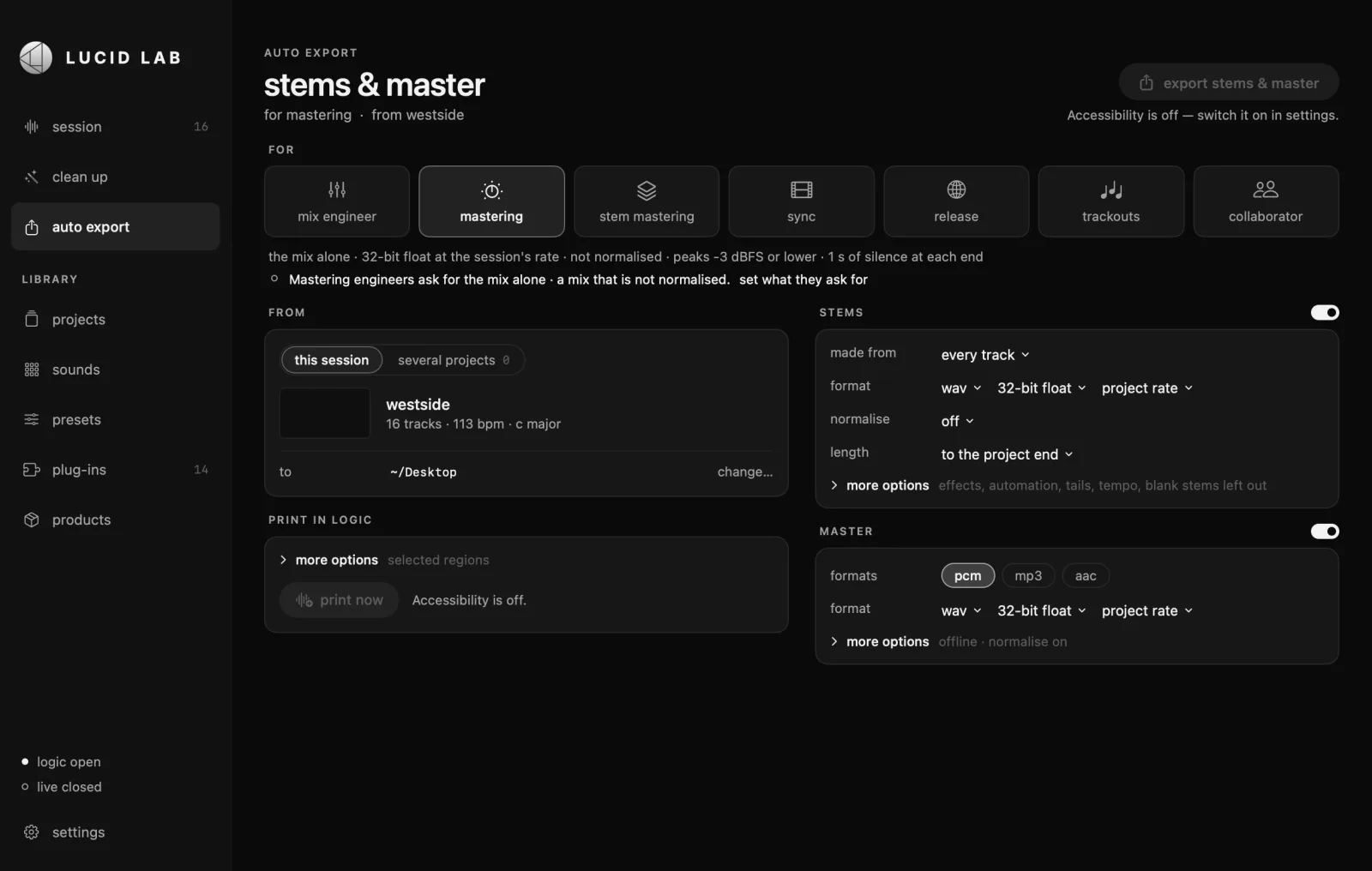Select the sync film icon

(x=802, y=189)
